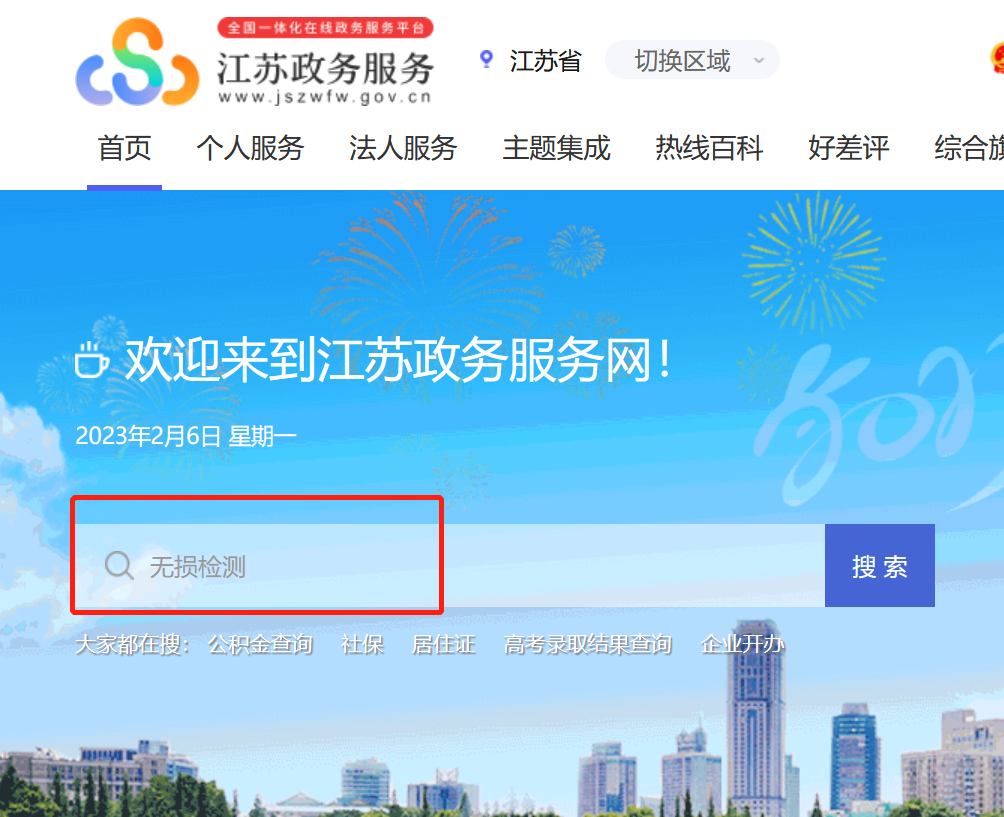This screenshot has height=817, width=1004.
Task: Open the 好差评 navigation item
Action: pos(848,149)
